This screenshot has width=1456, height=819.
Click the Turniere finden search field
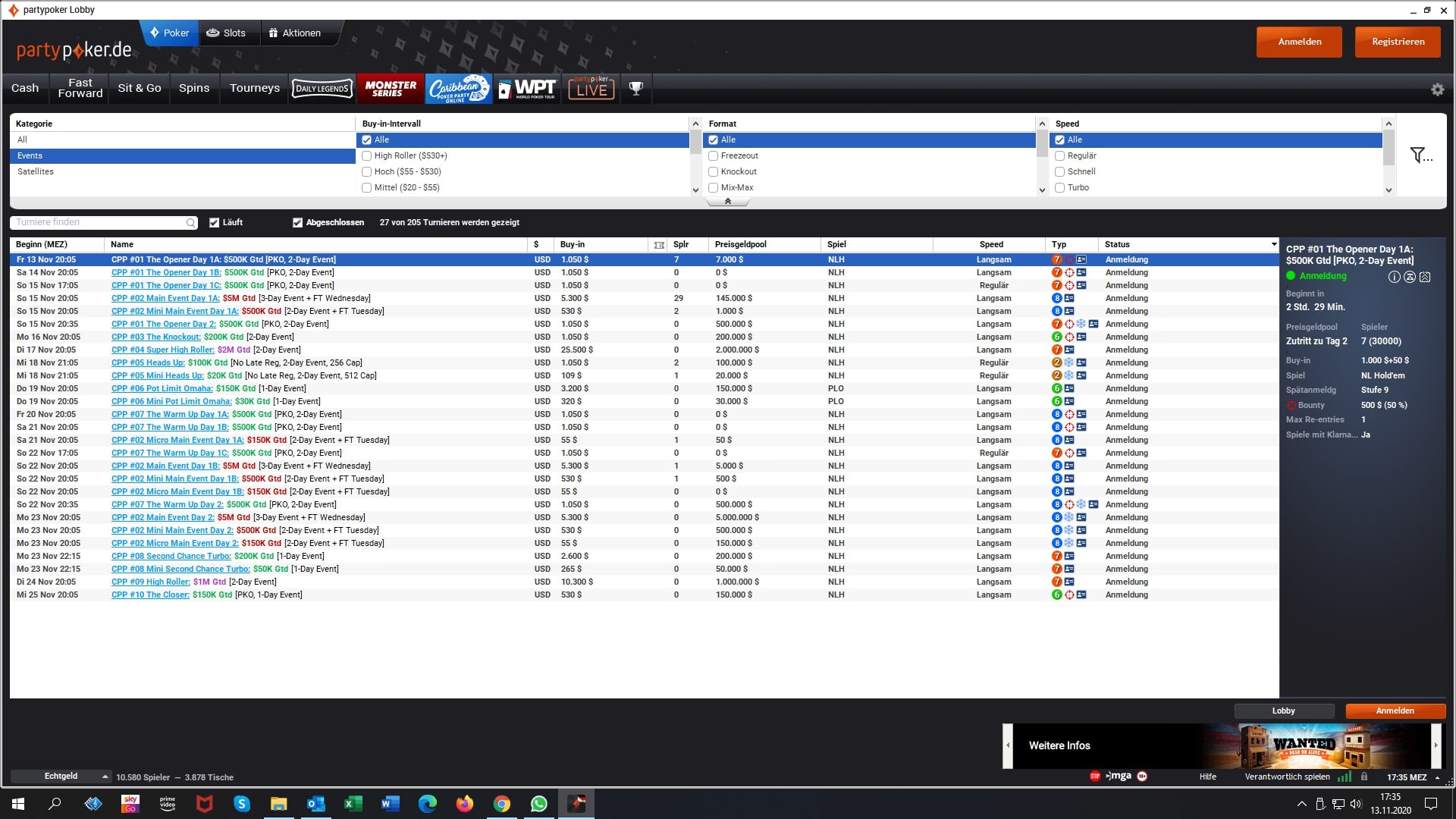(99, 223)
